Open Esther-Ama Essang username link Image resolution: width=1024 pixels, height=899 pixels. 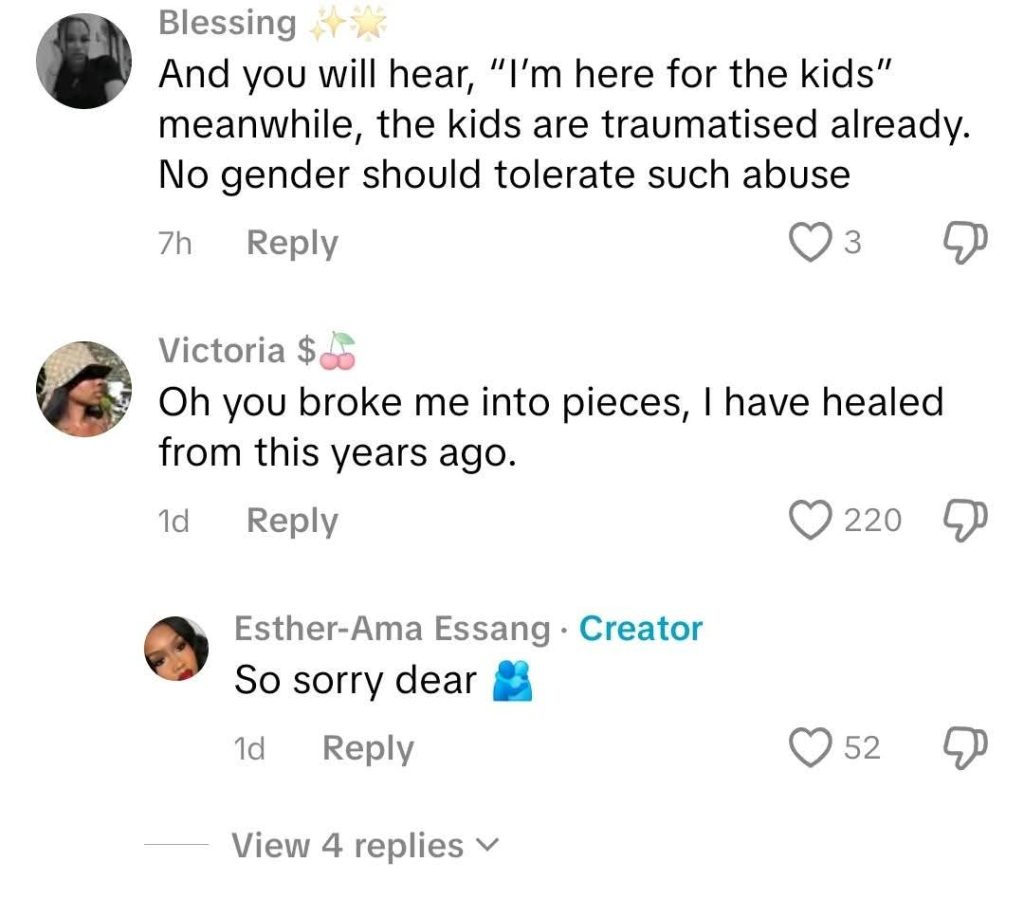[x=392, y=629]
